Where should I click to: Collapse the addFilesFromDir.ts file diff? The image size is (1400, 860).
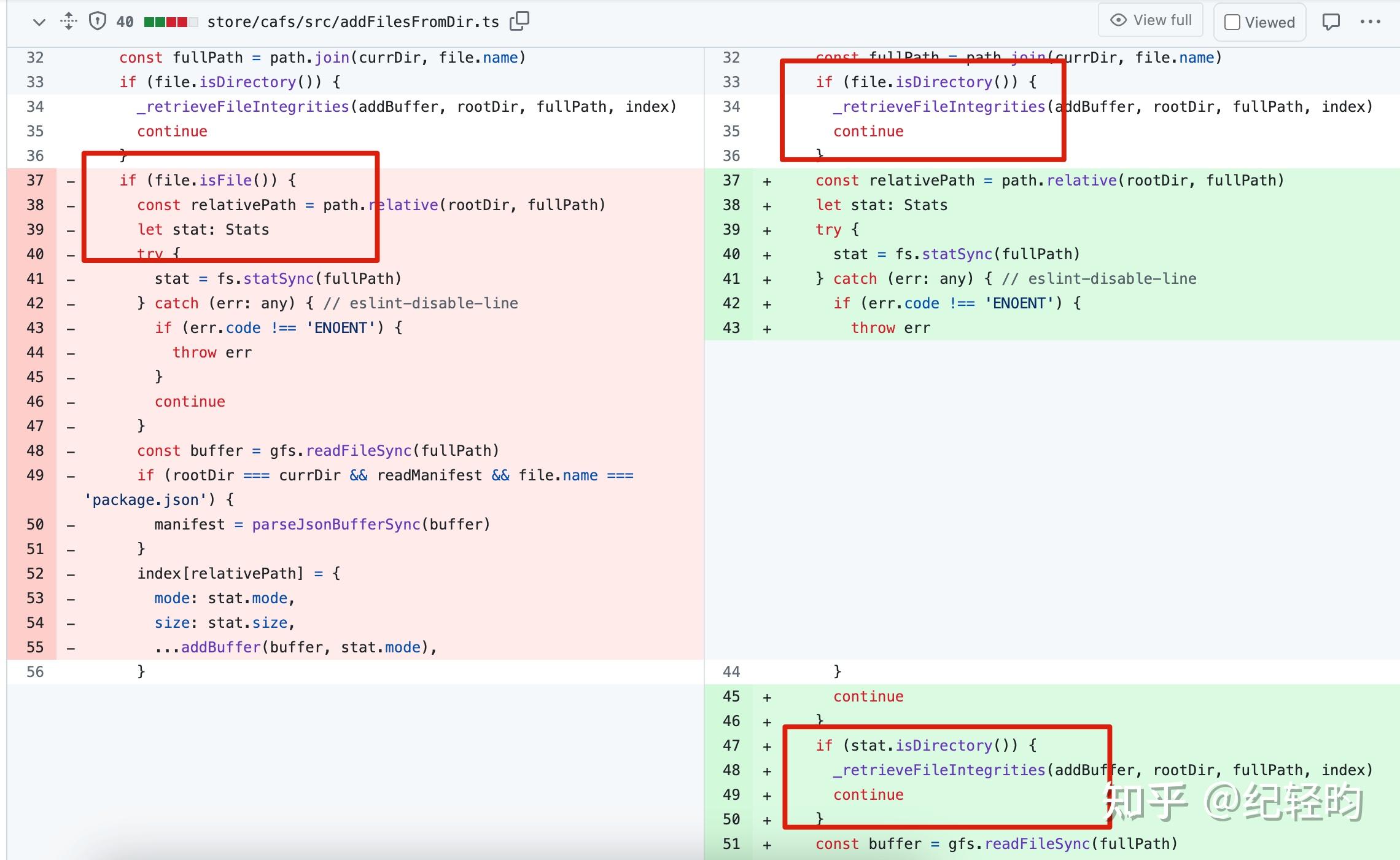(x=39, y=22)
